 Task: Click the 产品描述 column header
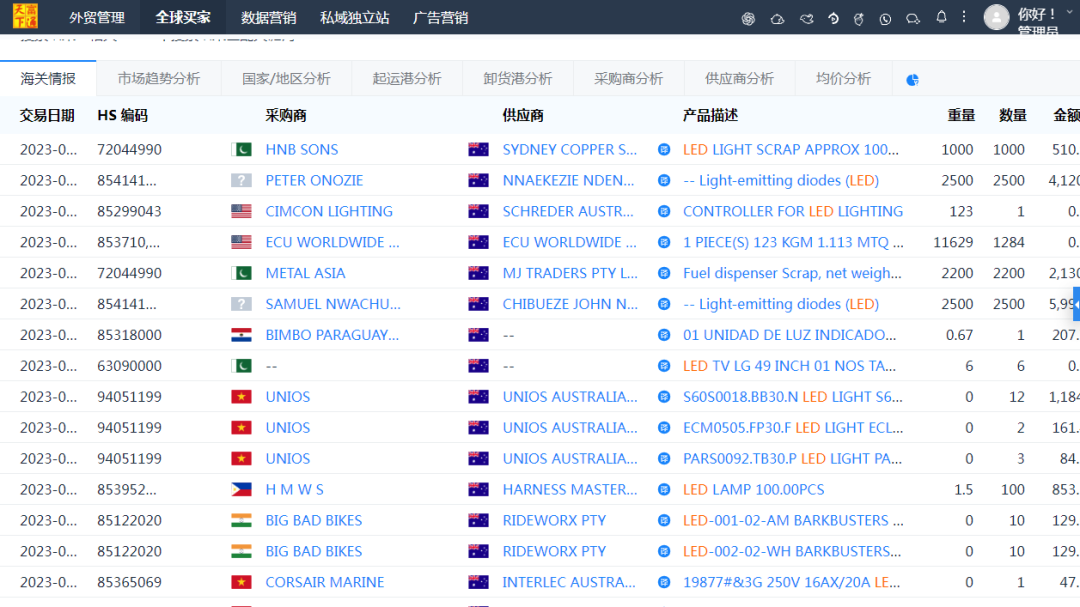(x=710, y=116)
